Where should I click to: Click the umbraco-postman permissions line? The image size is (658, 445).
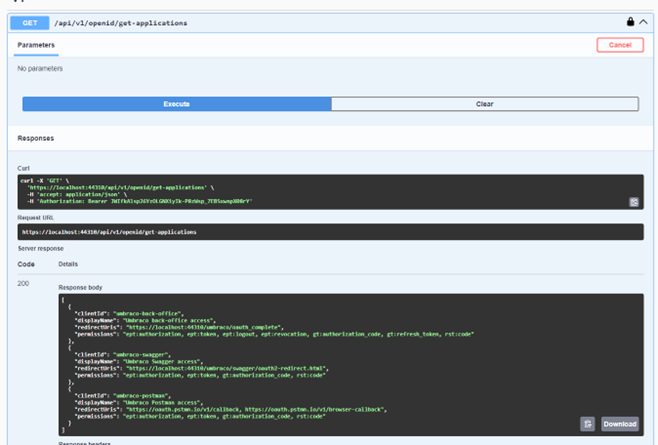200,415
